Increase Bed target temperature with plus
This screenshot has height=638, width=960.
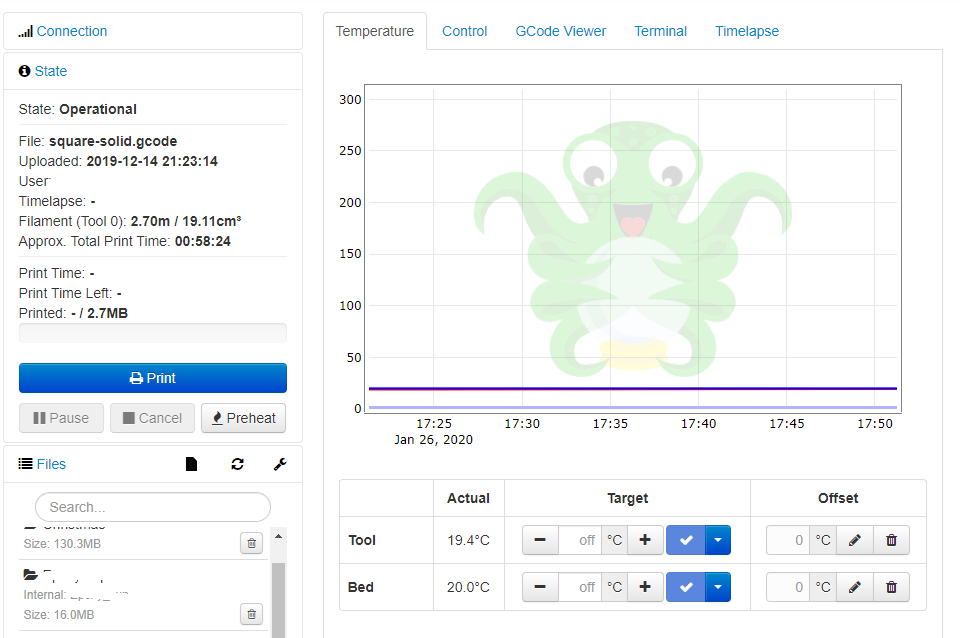click(645, 587)
